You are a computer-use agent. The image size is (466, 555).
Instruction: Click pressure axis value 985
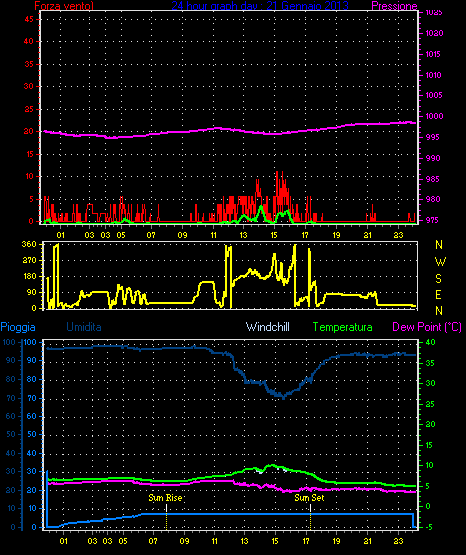tap(433, 179)
